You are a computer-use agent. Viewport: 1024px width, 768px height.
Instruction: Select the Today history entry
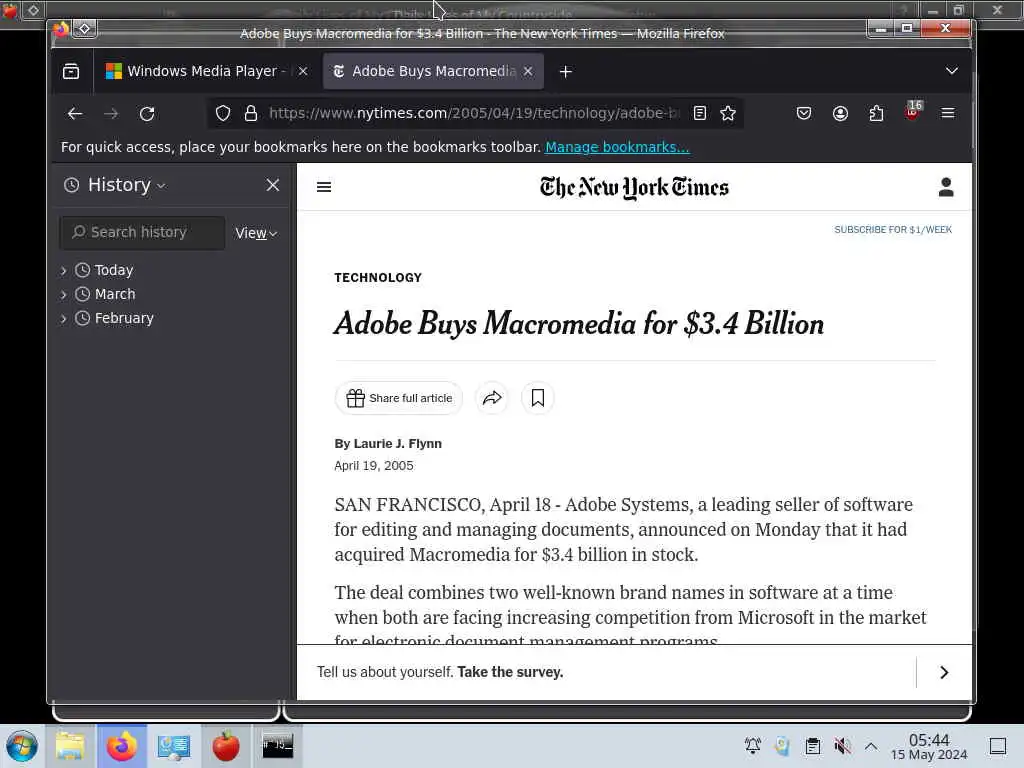[x=114, y=270]
